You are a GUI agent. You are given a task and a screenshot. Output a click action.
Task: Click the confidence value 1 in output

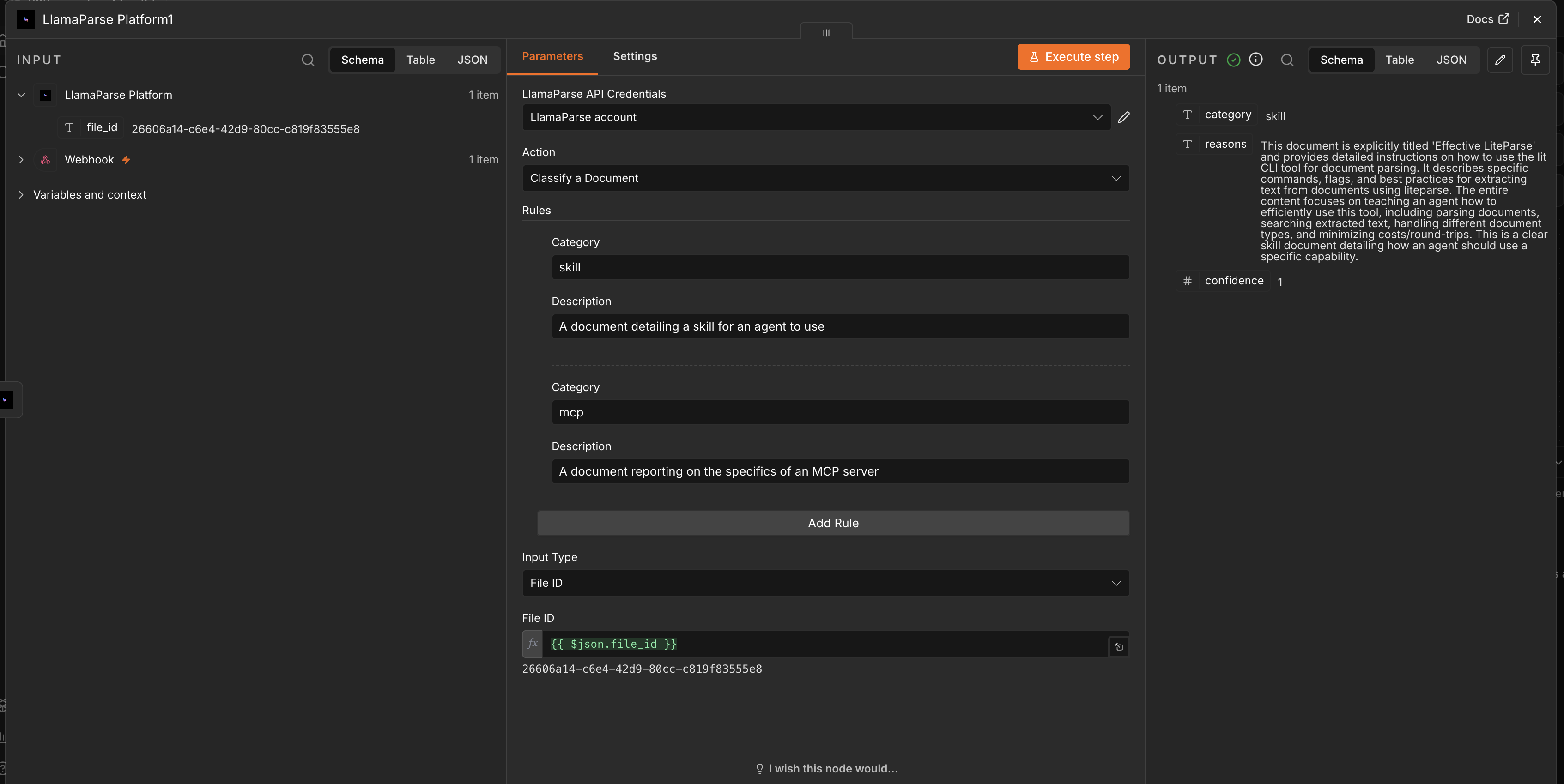click(1280, 282)
